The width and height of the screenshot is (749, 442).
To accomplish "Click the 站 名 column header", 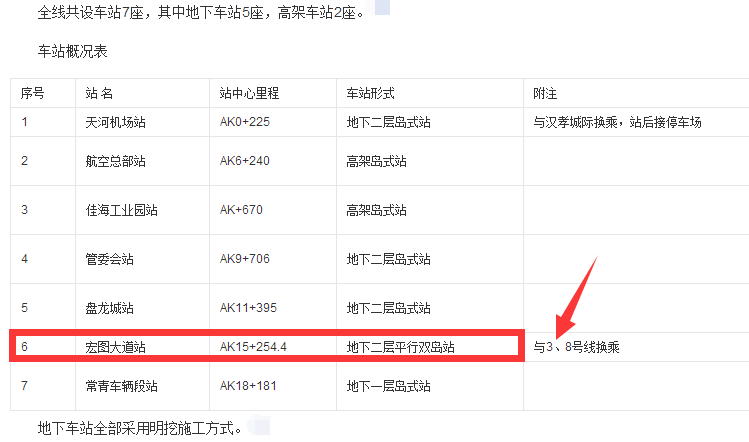I will click(99, 93).
